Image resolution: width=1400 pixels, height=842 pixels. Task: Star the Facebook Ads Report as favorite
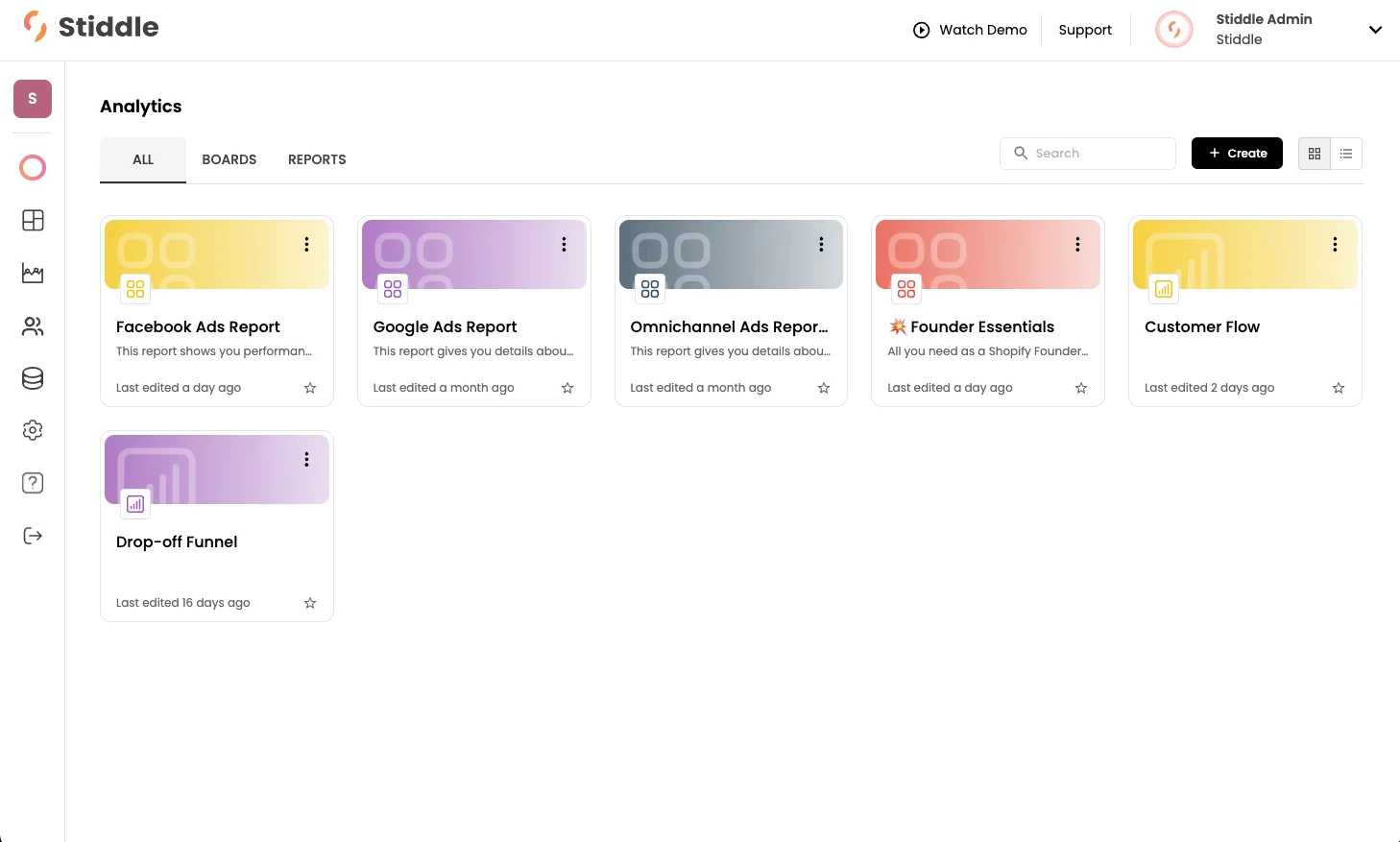coord(310,388)
